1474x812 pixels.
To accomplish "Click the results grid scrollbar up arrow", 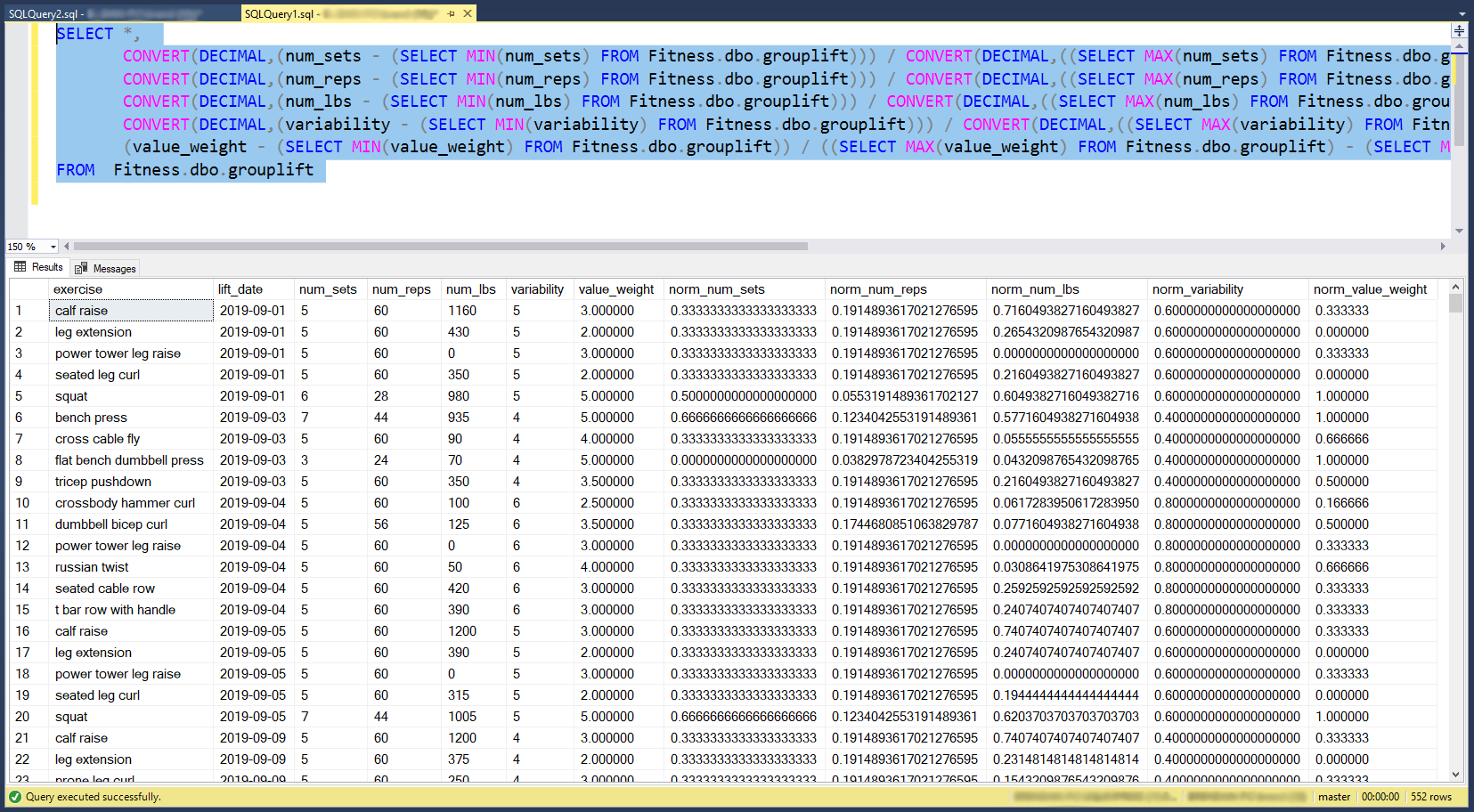I will [x=1456, y=287].
